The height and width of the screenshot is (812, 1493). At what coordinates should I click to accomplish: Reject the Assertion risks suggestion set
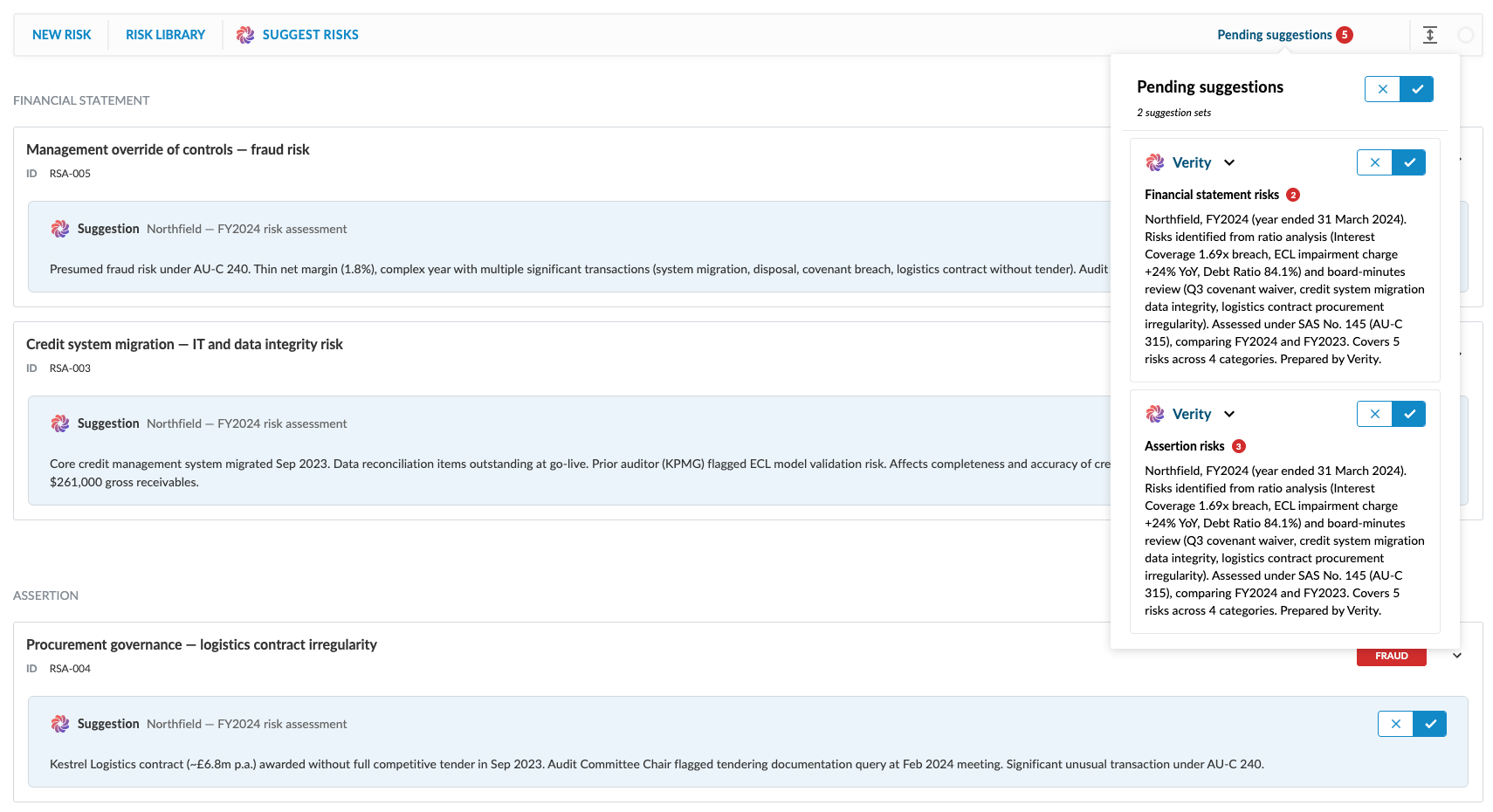(1374, 414)
